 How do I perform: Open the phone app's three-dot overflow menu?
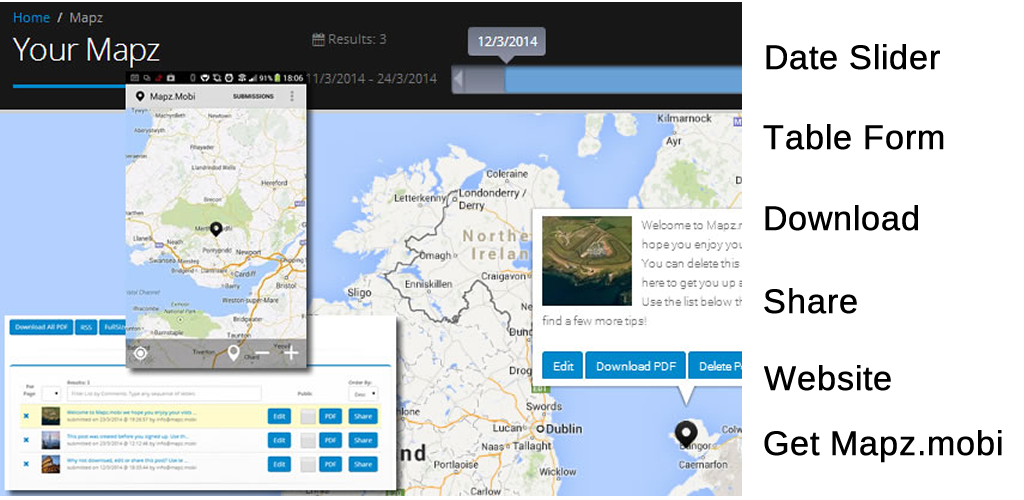coord(292,97)
